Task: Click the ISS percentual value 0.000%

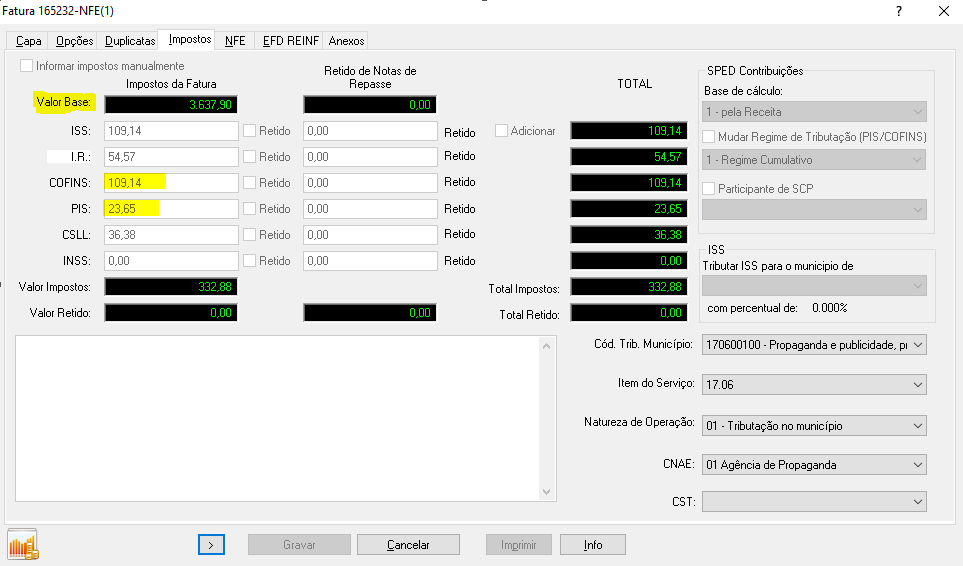Action: tap(830, 308)
